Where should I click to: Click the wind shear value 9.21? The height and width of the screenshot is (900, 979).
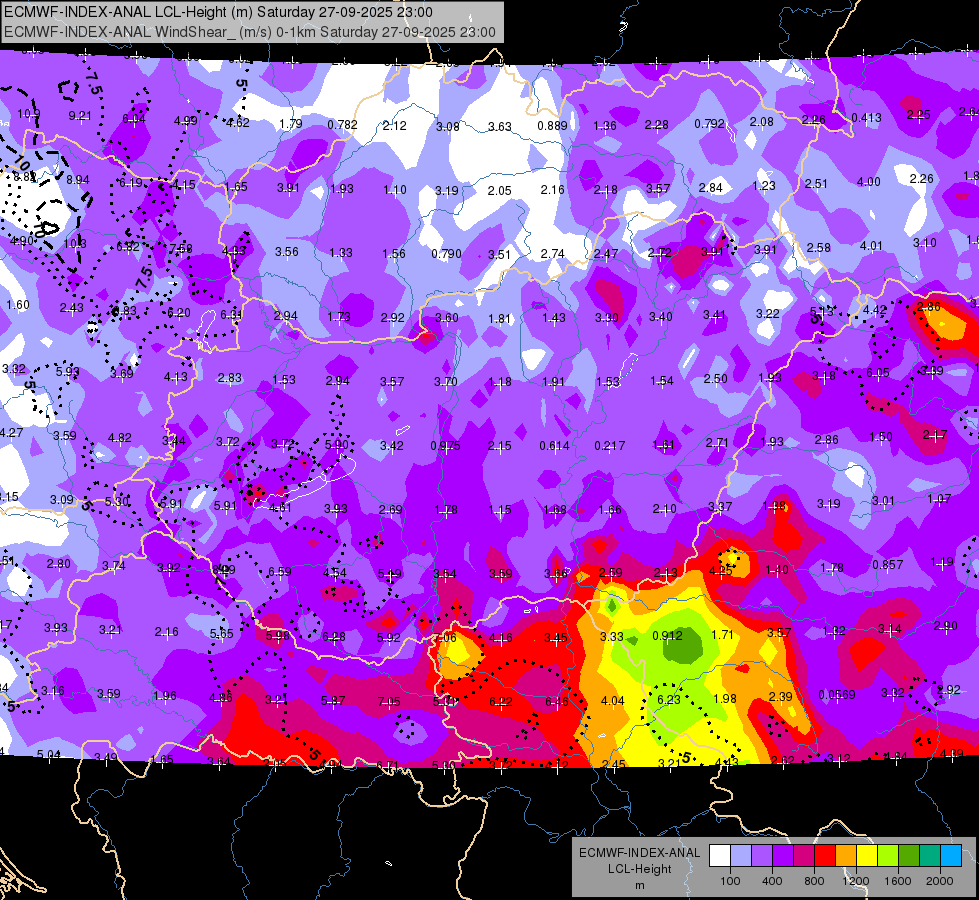[x=80, y=116]
